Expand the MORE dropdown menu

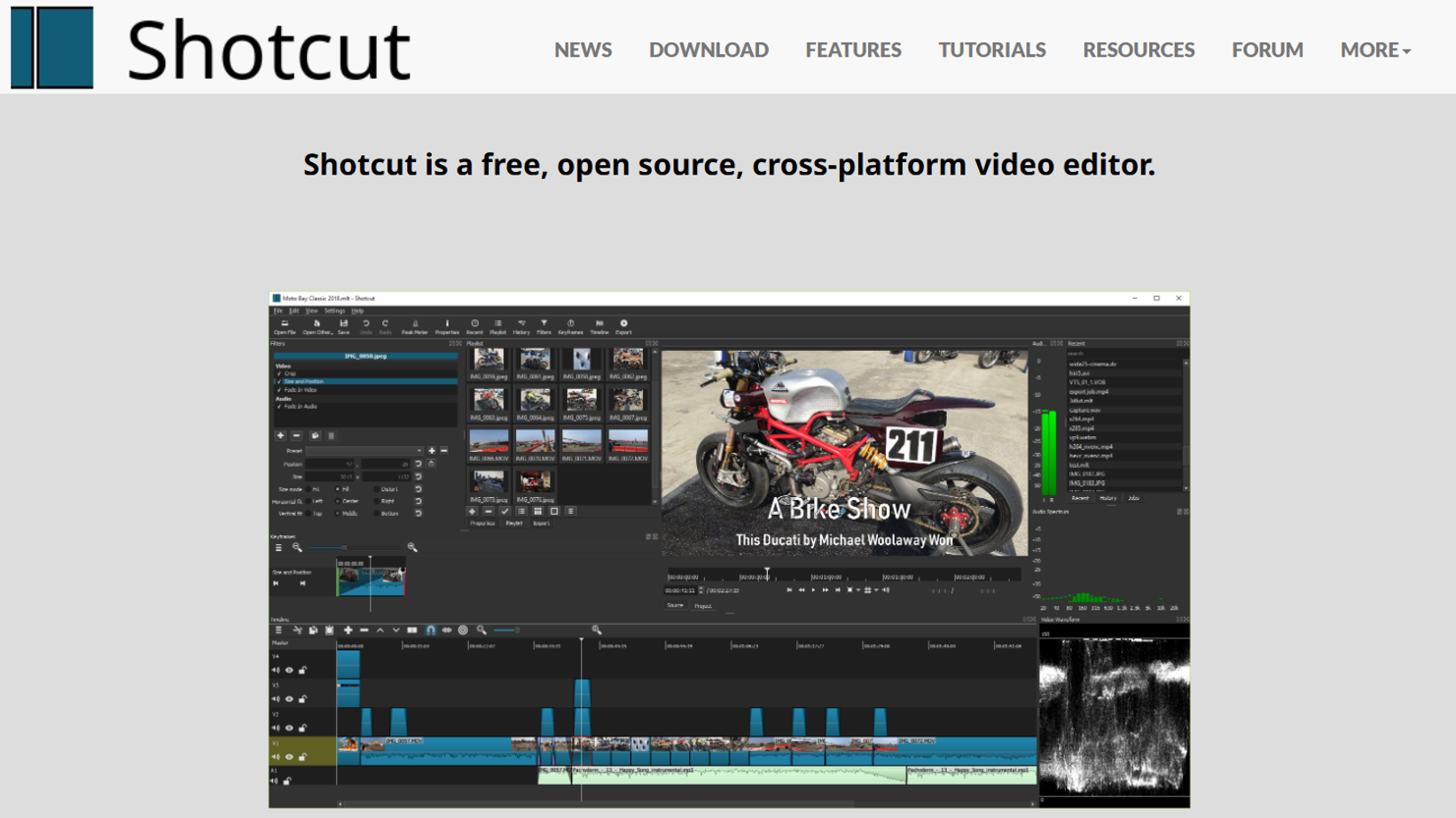point(1375,50)
